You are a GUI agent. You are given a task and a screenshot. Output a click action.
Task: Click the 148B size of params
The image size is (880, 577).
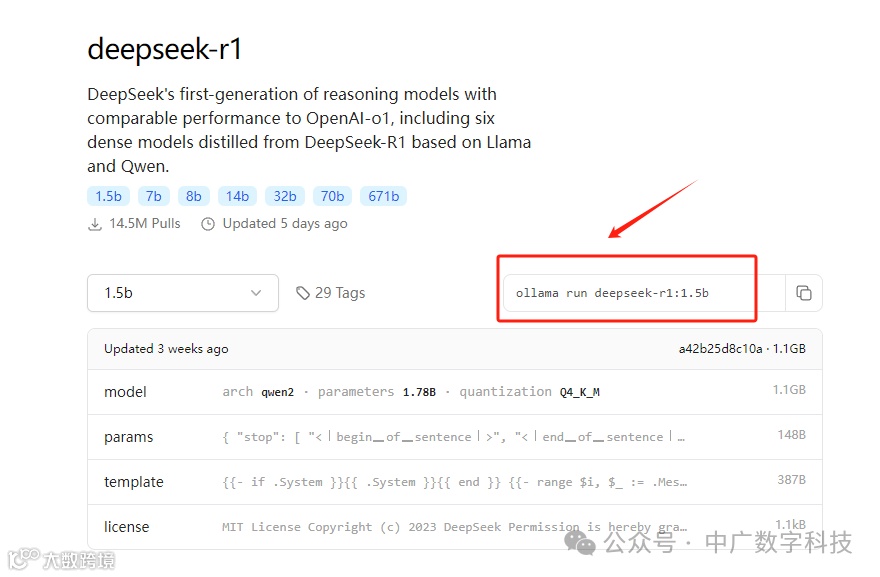791,434
